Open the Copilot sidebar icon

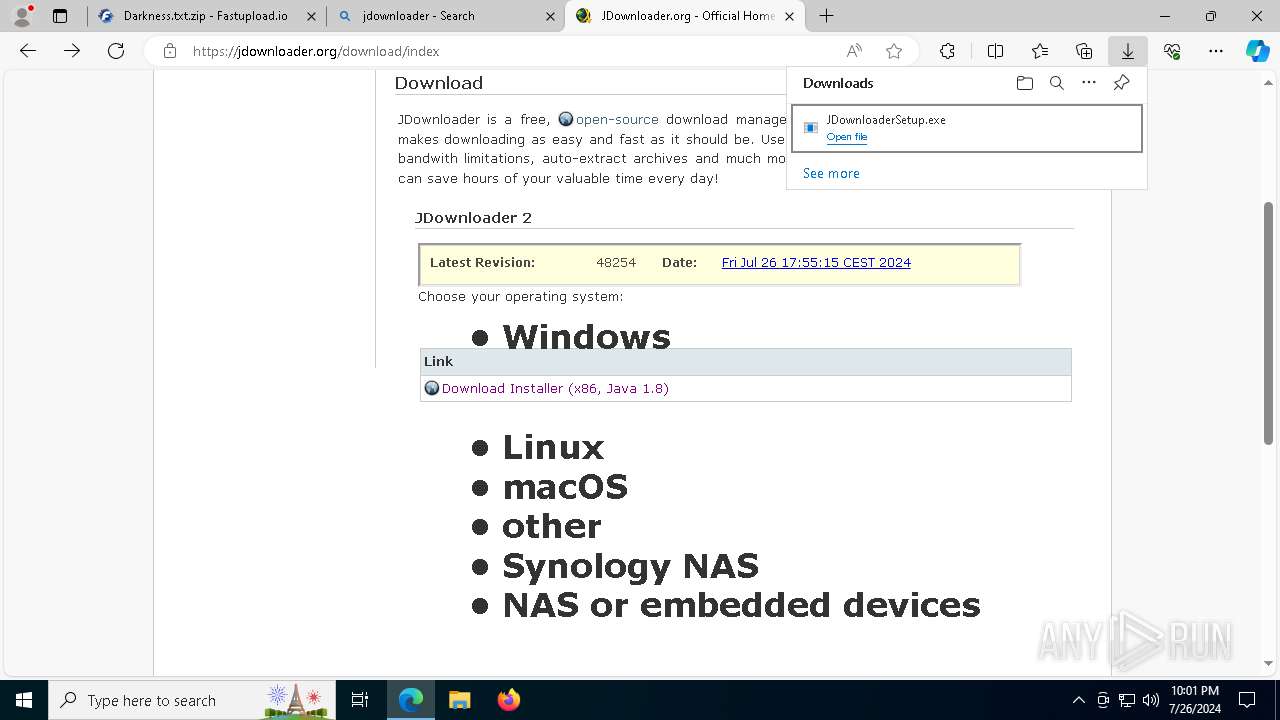1258,51
